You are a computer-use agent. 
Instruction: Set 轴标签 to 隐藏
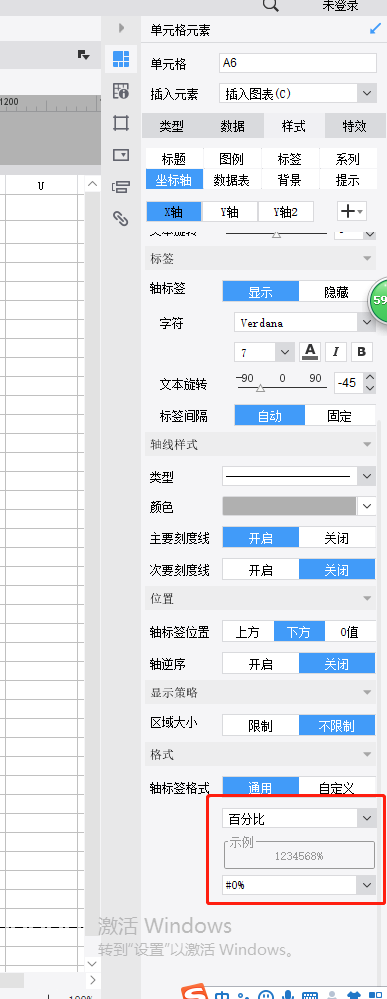pyautogui.click(x=337, y=292)
